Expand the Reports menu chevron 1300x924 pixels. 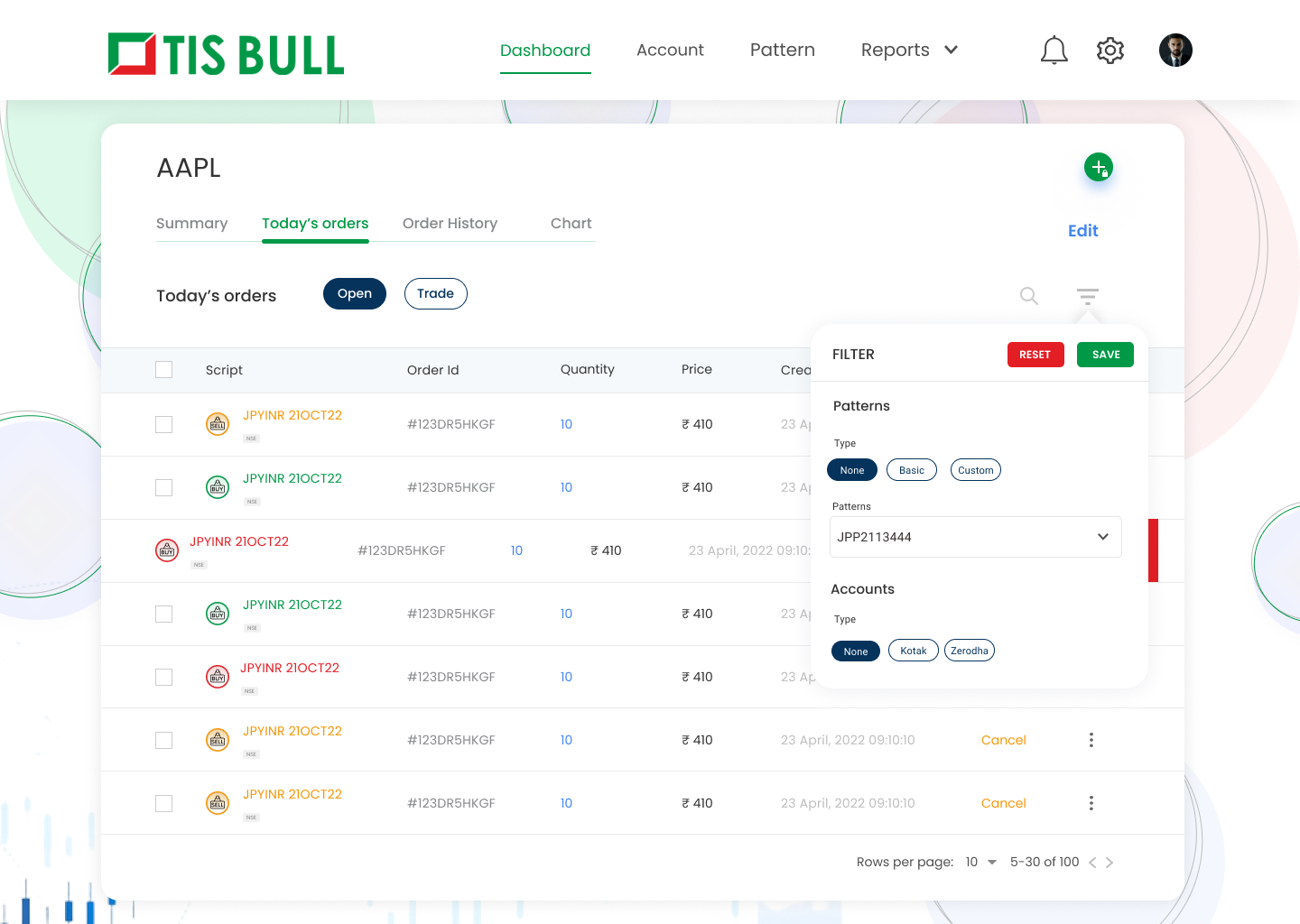coord(951,51)
